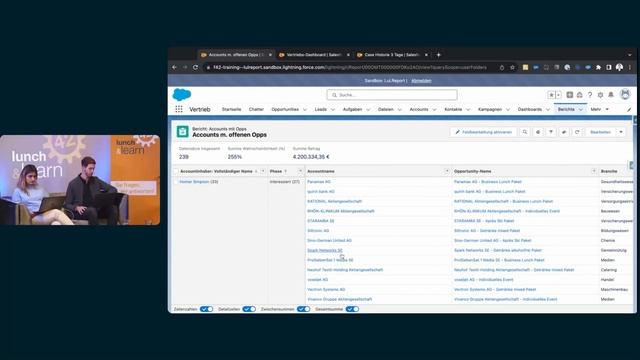Open Salesforce help question mark
The image size is (640, 360).
coord(590,95)
